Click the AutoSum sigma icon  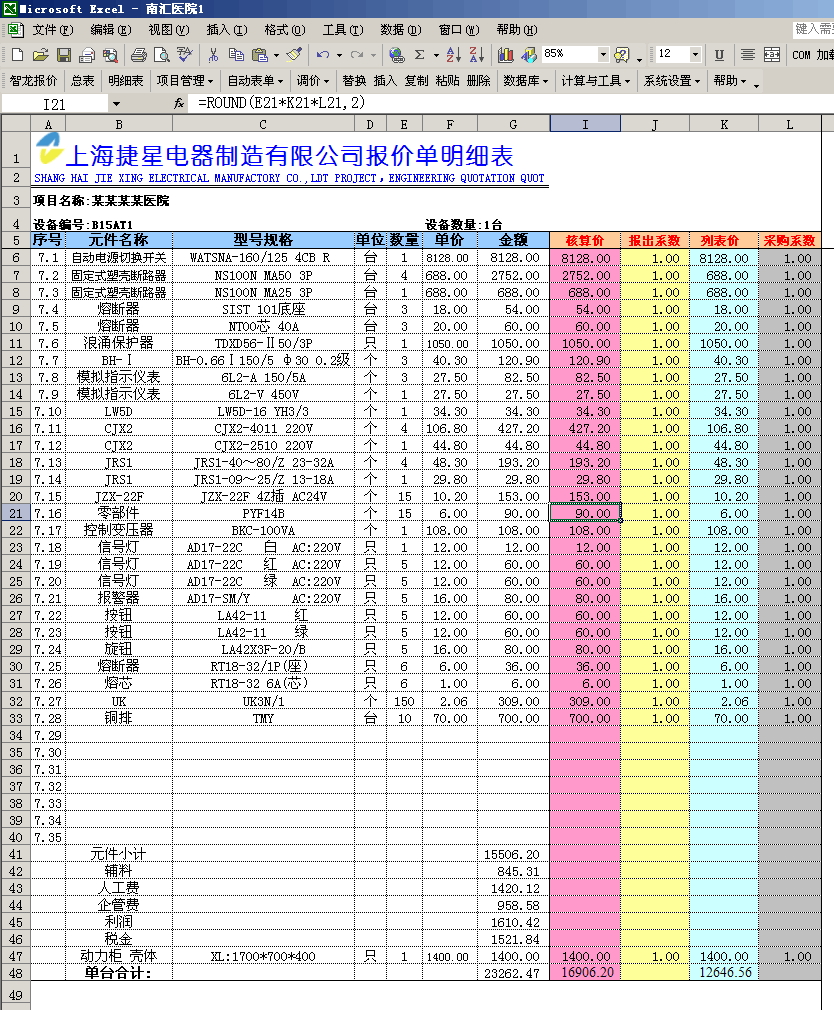tap(420, 55)
